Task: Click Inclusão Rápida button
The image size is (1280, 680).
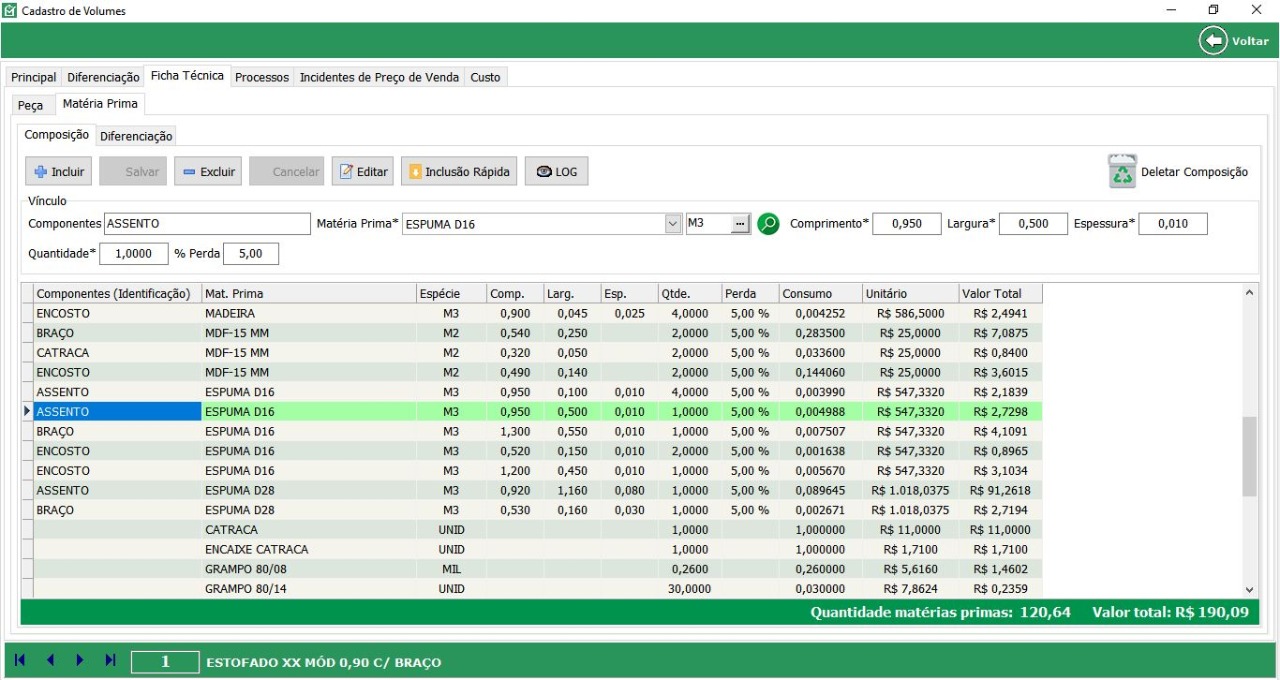Action: [460, 171]
